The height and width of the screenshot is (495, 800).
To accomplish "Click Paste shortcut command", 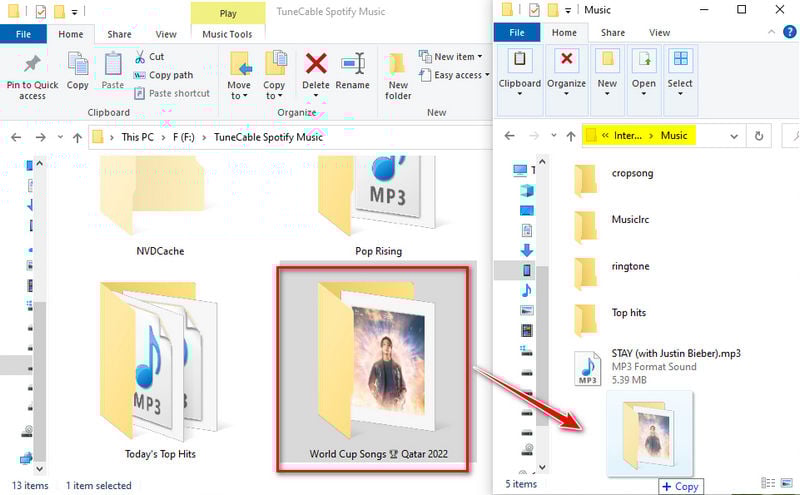I will (172, 93).
